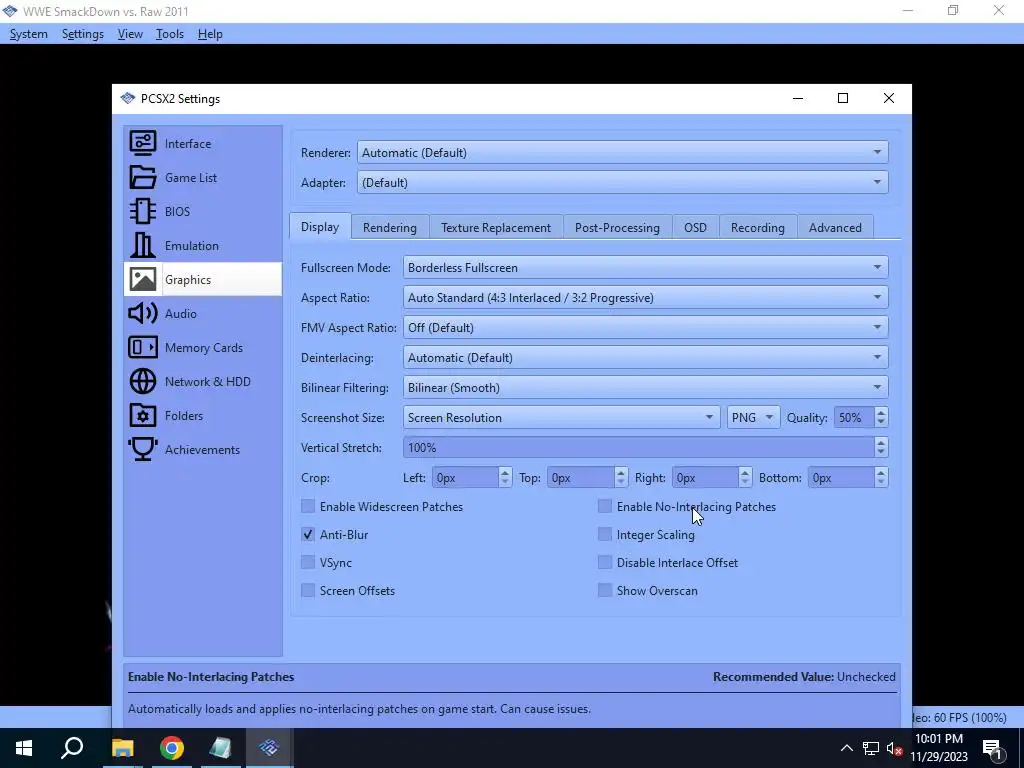This screenshot has width=1024, height=768.
Task: Launch Google Chrome from the taskbar
Action: [172, 748]
